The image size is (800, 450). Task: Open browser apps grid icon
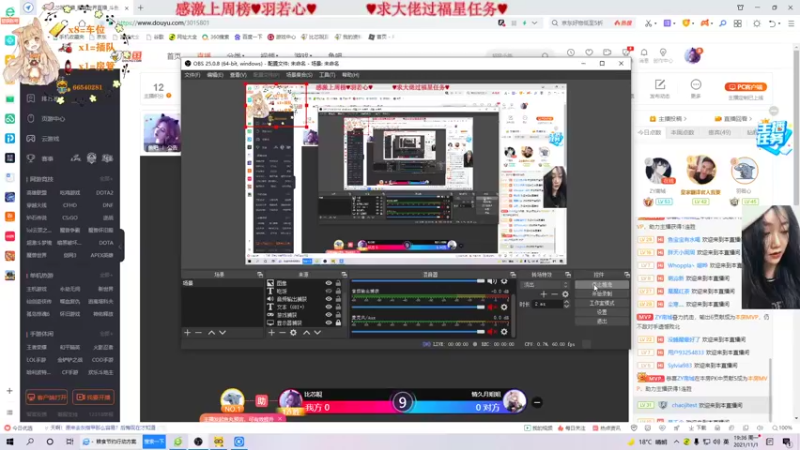pos(738,23)
